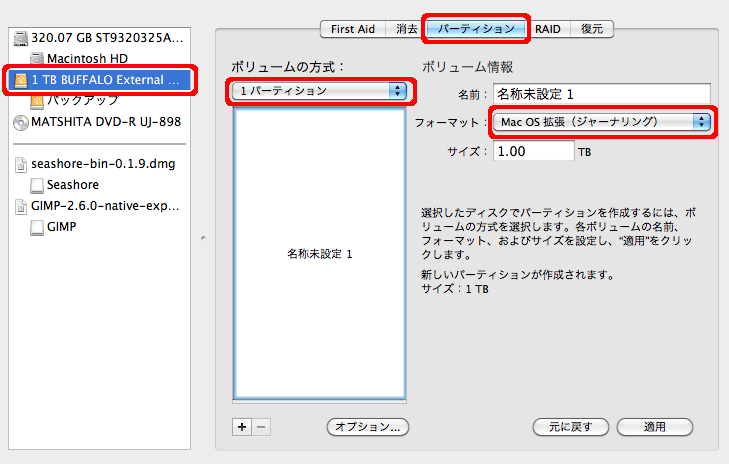Select seashore-bin-0.1.9.dmg in the sidebar
Screen dimensions: 729x464
pyautogui.click(x=99, y=164)
